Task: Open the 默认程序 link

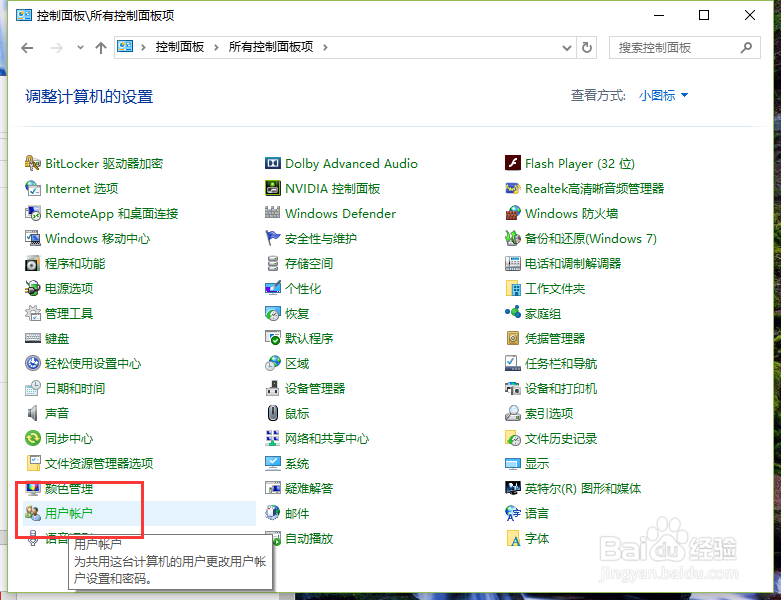Action: pos(309,339)
